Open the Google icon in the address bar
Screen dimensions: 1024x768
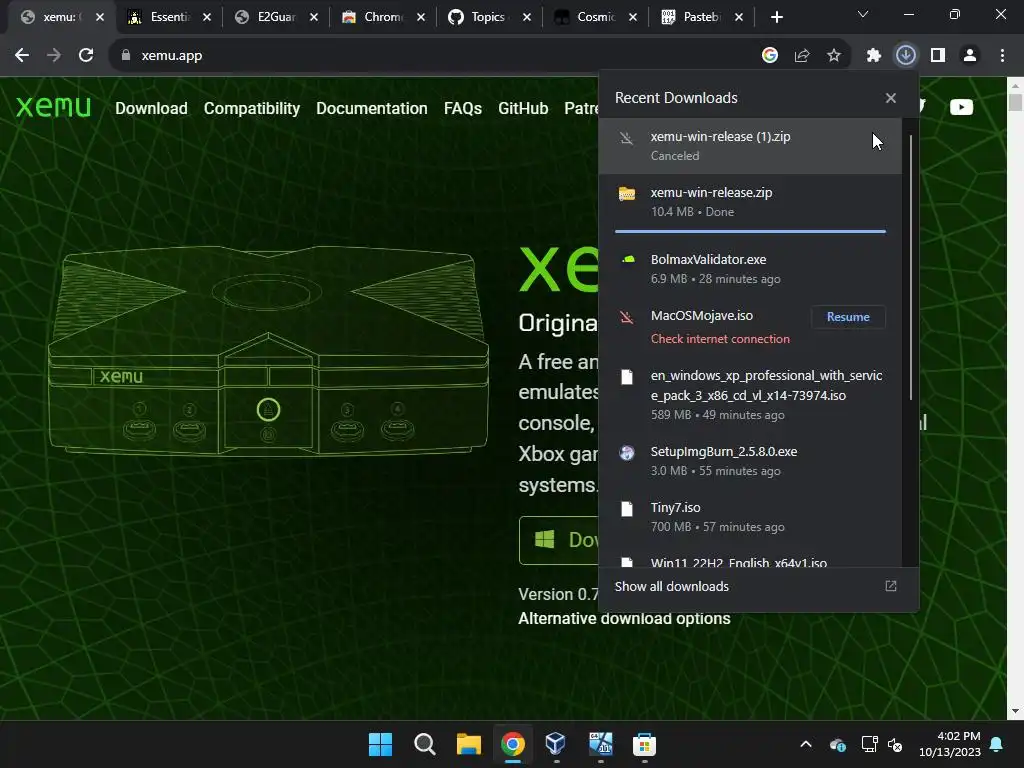point(770,56)
